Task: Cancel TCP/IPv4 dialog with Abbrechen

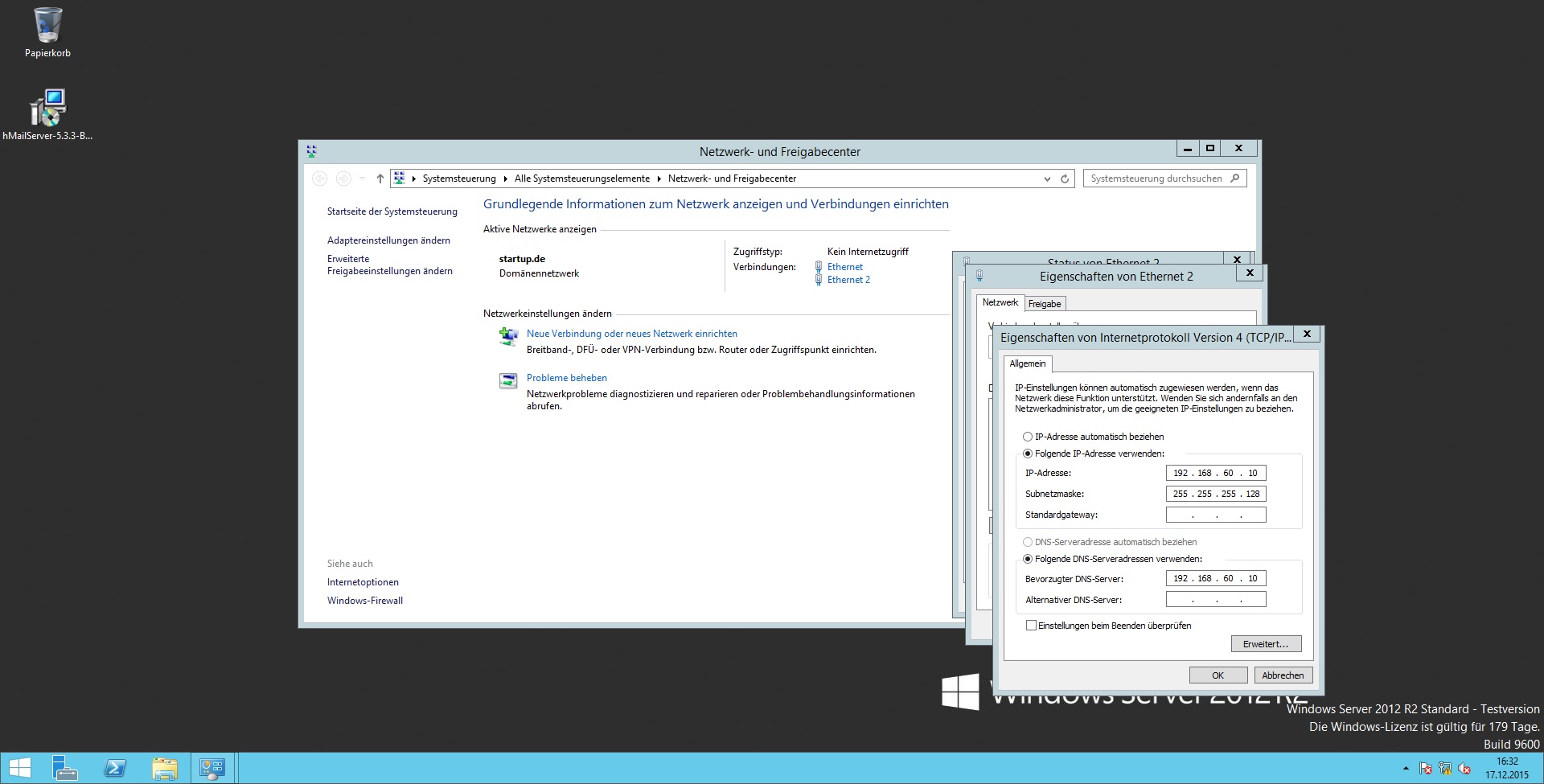Action: click(x=1283, y=675)
